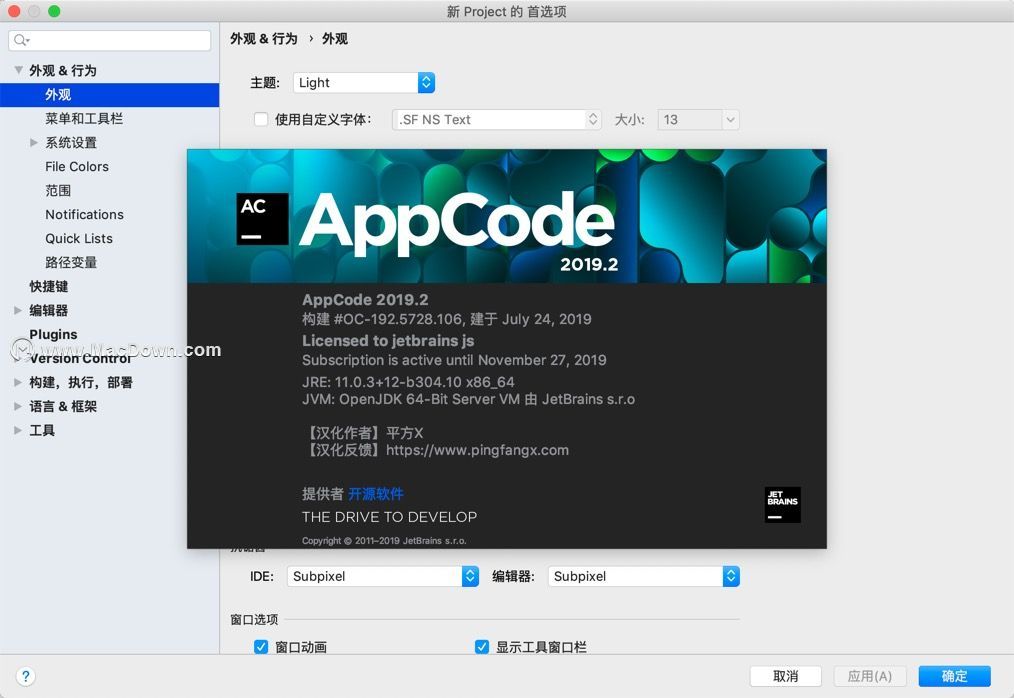Open the font size 13 dropdown

698,120
